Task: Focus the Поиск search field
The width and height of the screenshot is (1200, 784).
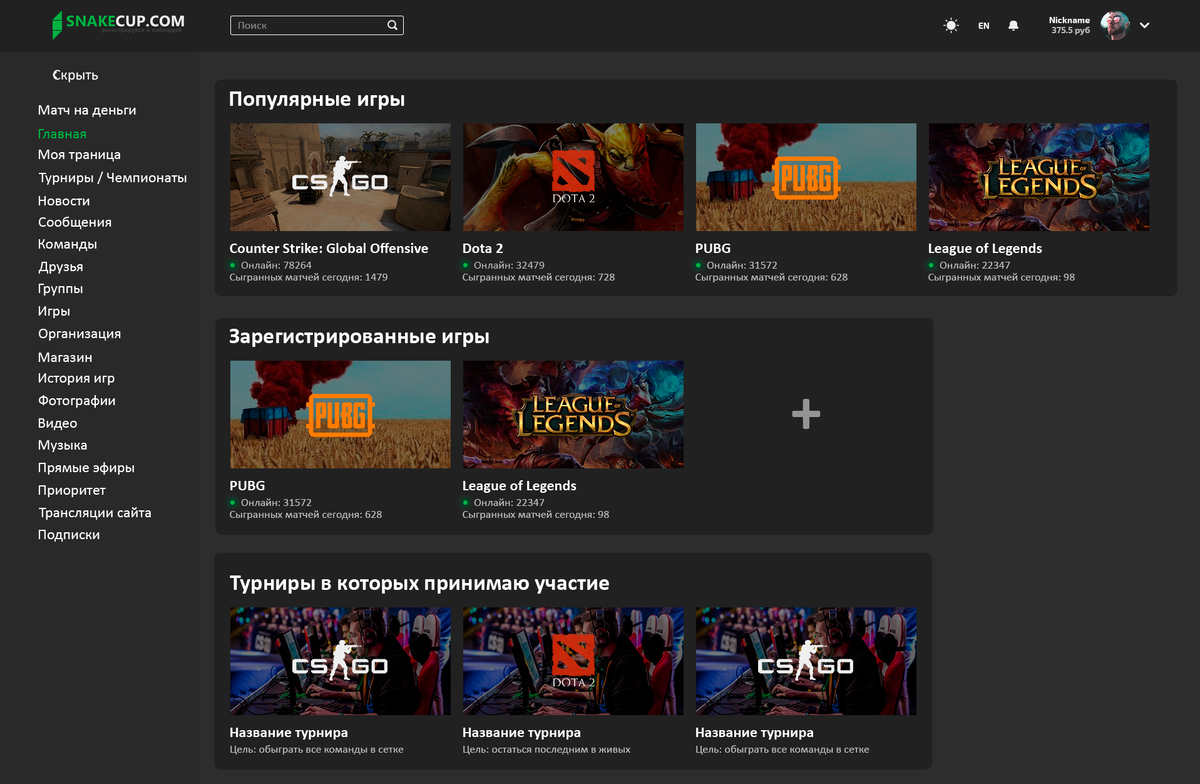Action: tap(317, 26)
